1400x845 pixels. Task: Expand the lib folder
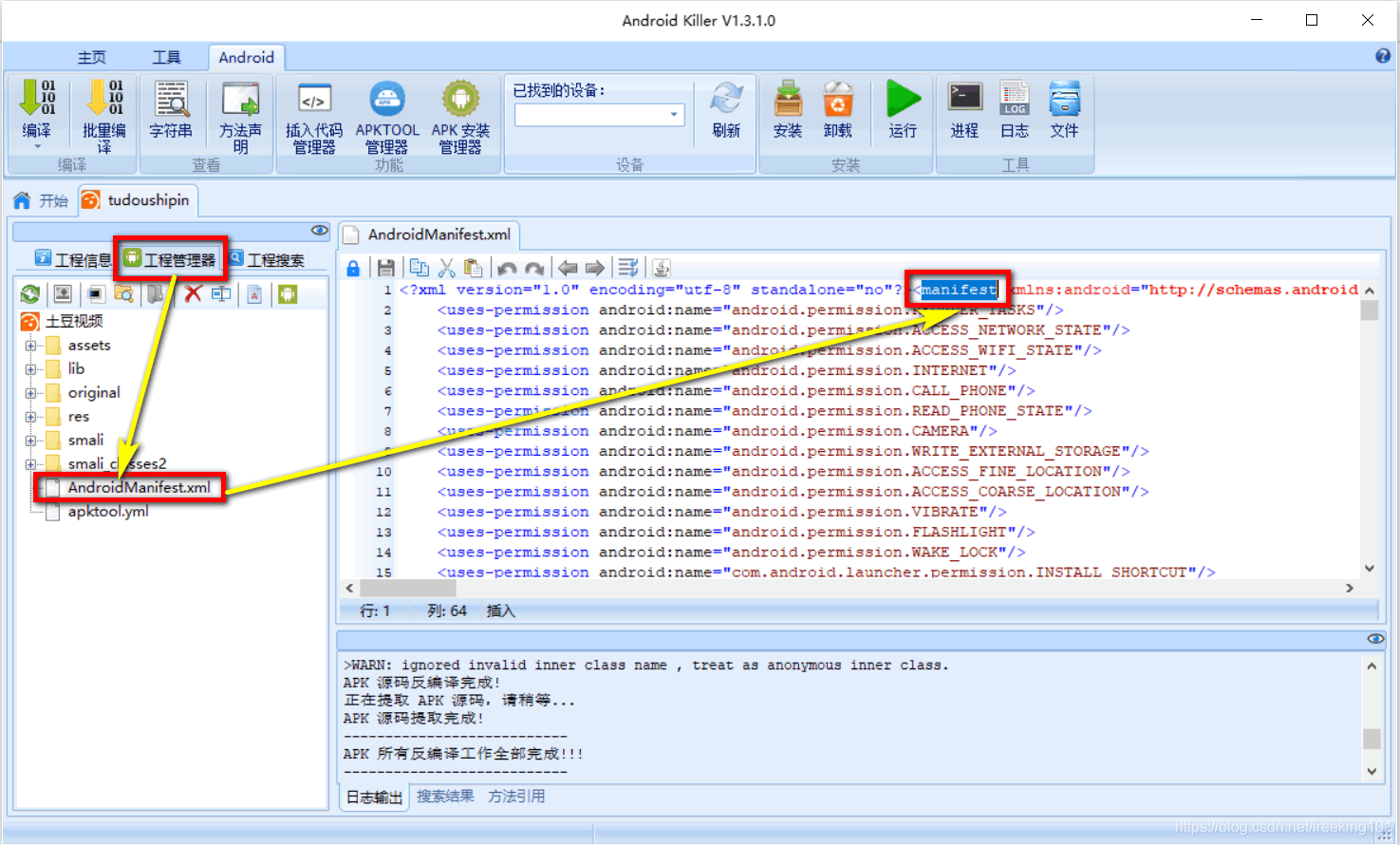tap(30, 369)
